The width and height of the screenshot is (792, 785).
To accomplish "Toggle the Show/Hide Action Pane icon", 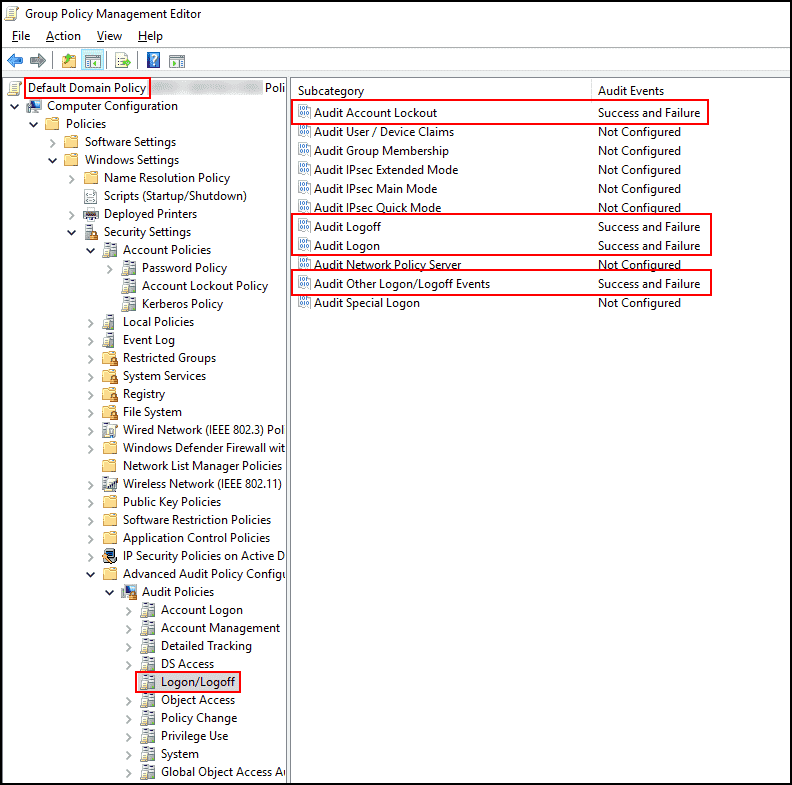I will tap(177, 61).
